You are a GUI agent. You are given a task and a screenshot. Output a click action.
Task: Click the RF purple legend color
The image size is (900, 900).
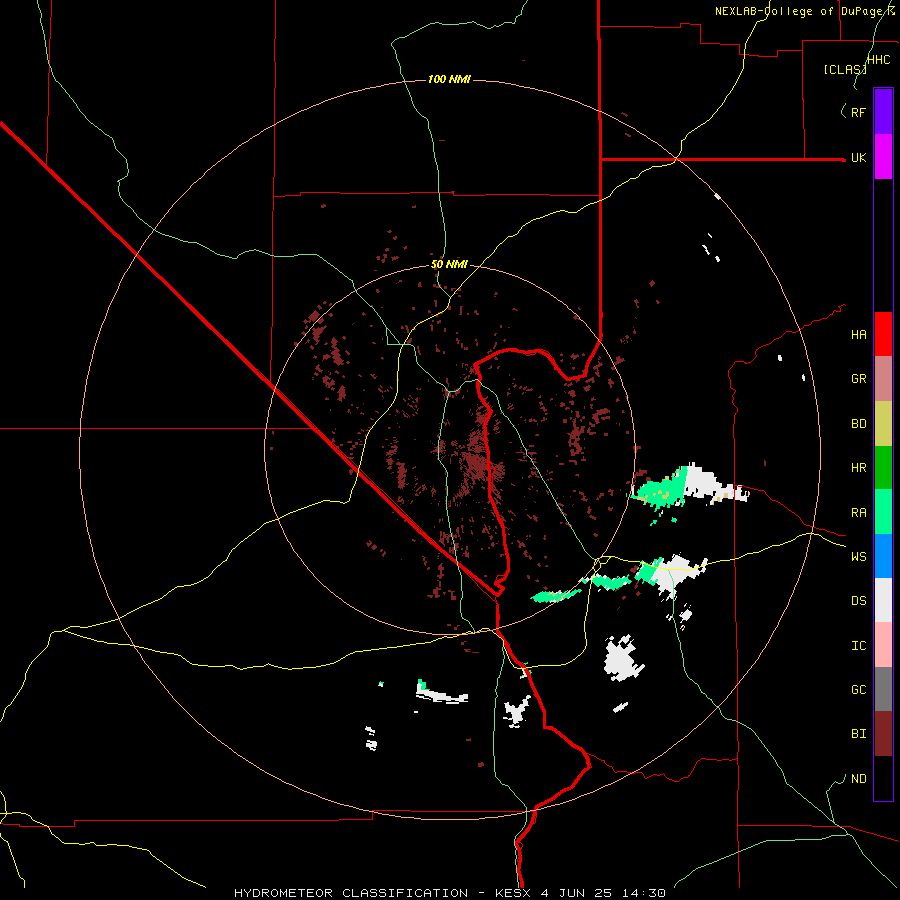pos(883,111)
